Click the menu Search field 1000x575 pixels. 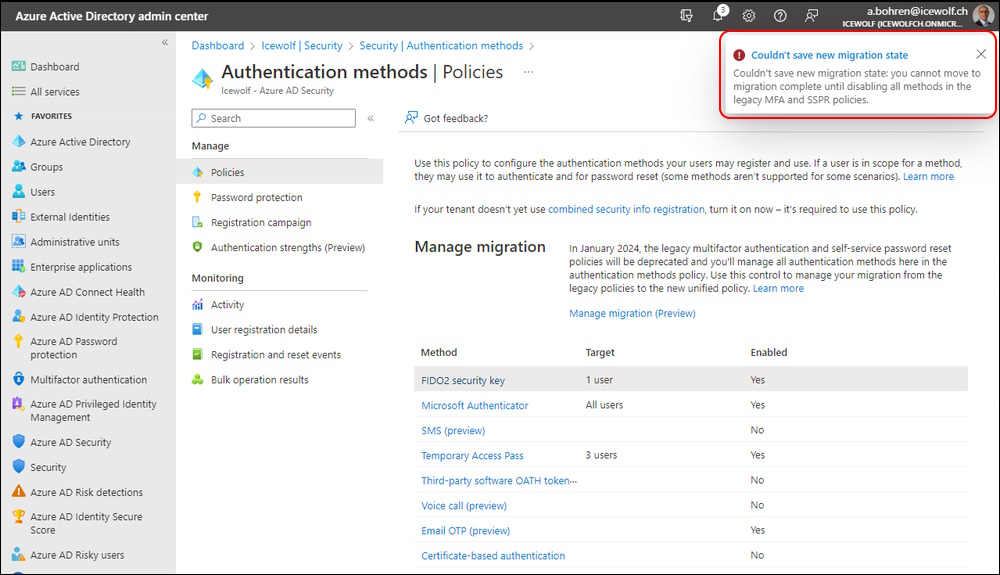click(x=274, y=118)
